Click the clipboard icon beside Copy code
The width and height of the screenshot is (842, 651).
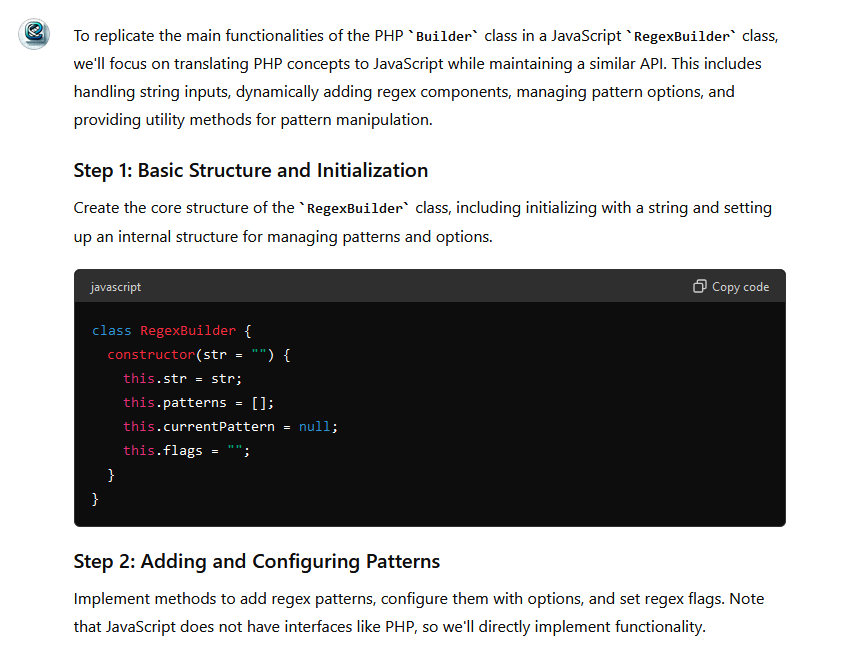point(700,287)
